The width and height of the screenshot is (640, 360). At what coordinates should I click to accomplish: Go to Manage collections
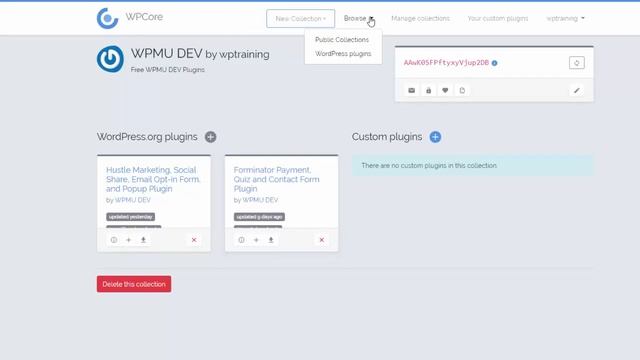[420, 18]
